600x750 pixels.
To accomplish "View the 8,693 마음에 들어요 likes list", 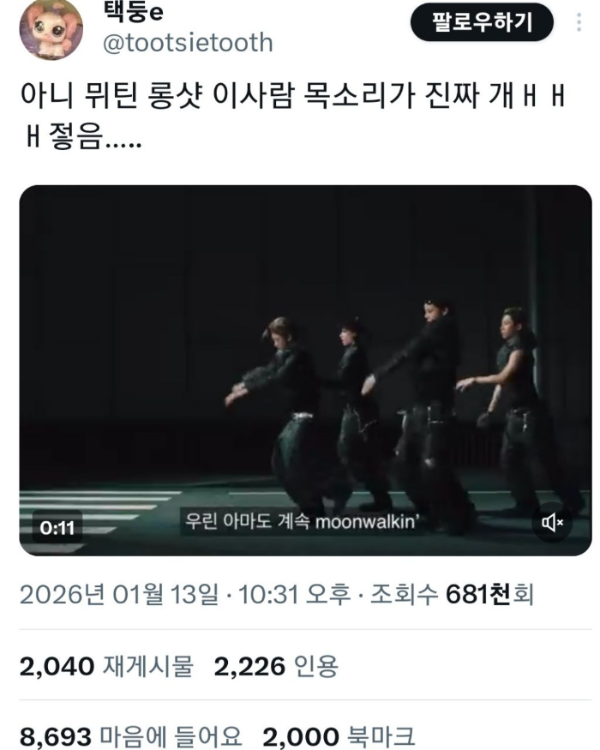I will (131, 737).
